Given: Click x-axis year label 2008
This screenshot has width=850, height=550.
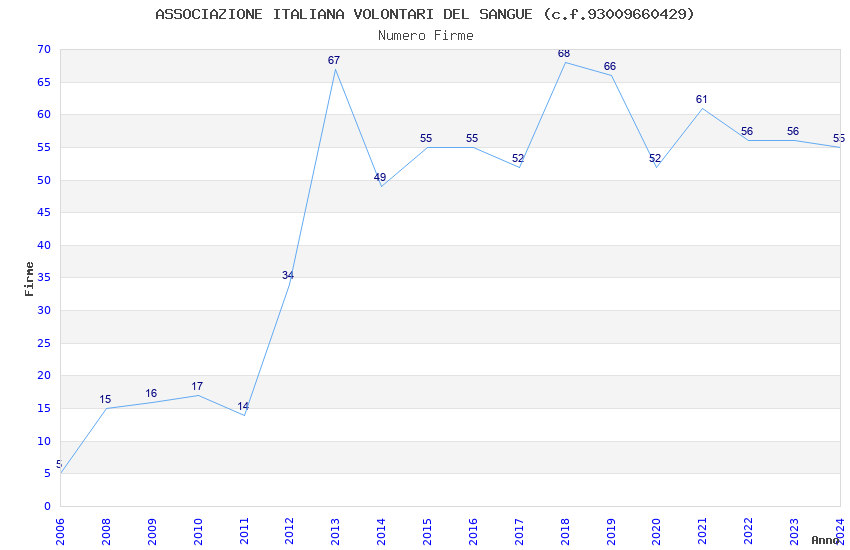Looking at the screenshot, I should [106, 532].
